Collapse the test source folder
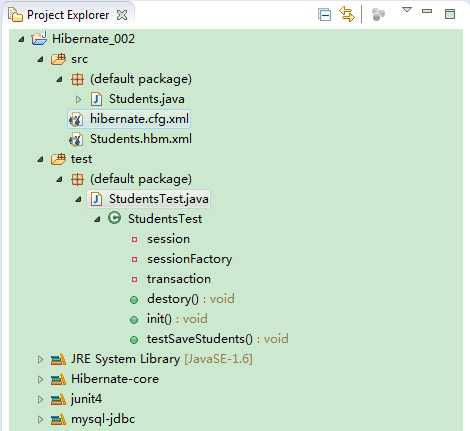Image resolution: width=470 pixels, height=431 pixels. point(40,159)
